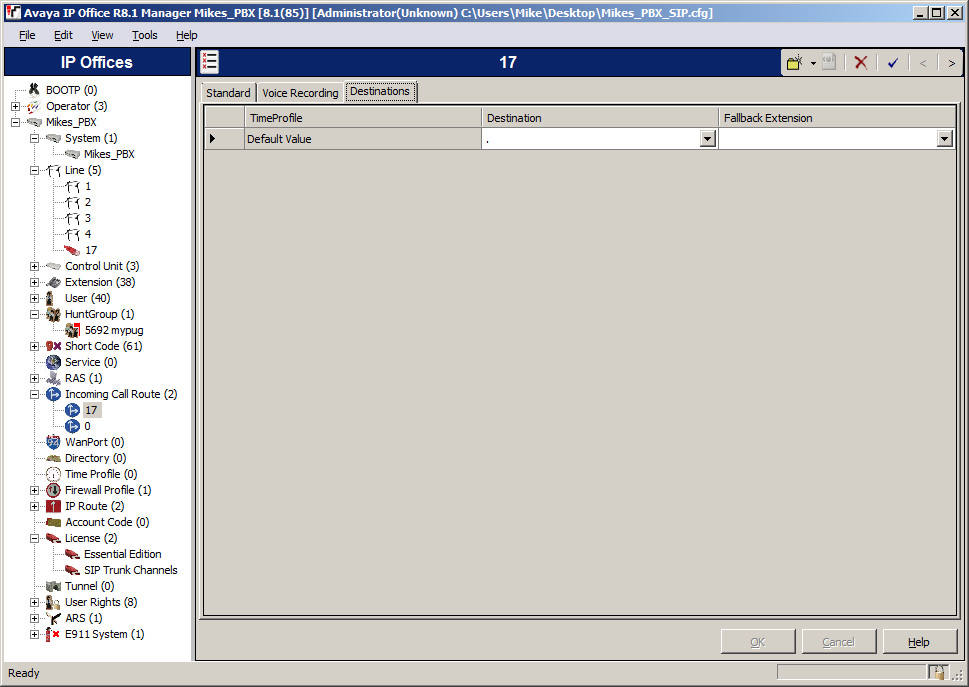Click the Control Unit icon

pos(54,266)
